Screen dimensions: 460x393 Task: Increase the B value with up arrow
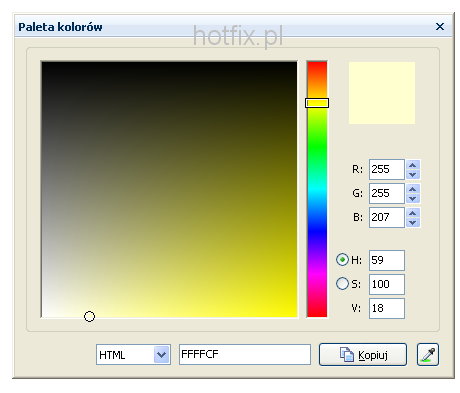click(413, 213)
